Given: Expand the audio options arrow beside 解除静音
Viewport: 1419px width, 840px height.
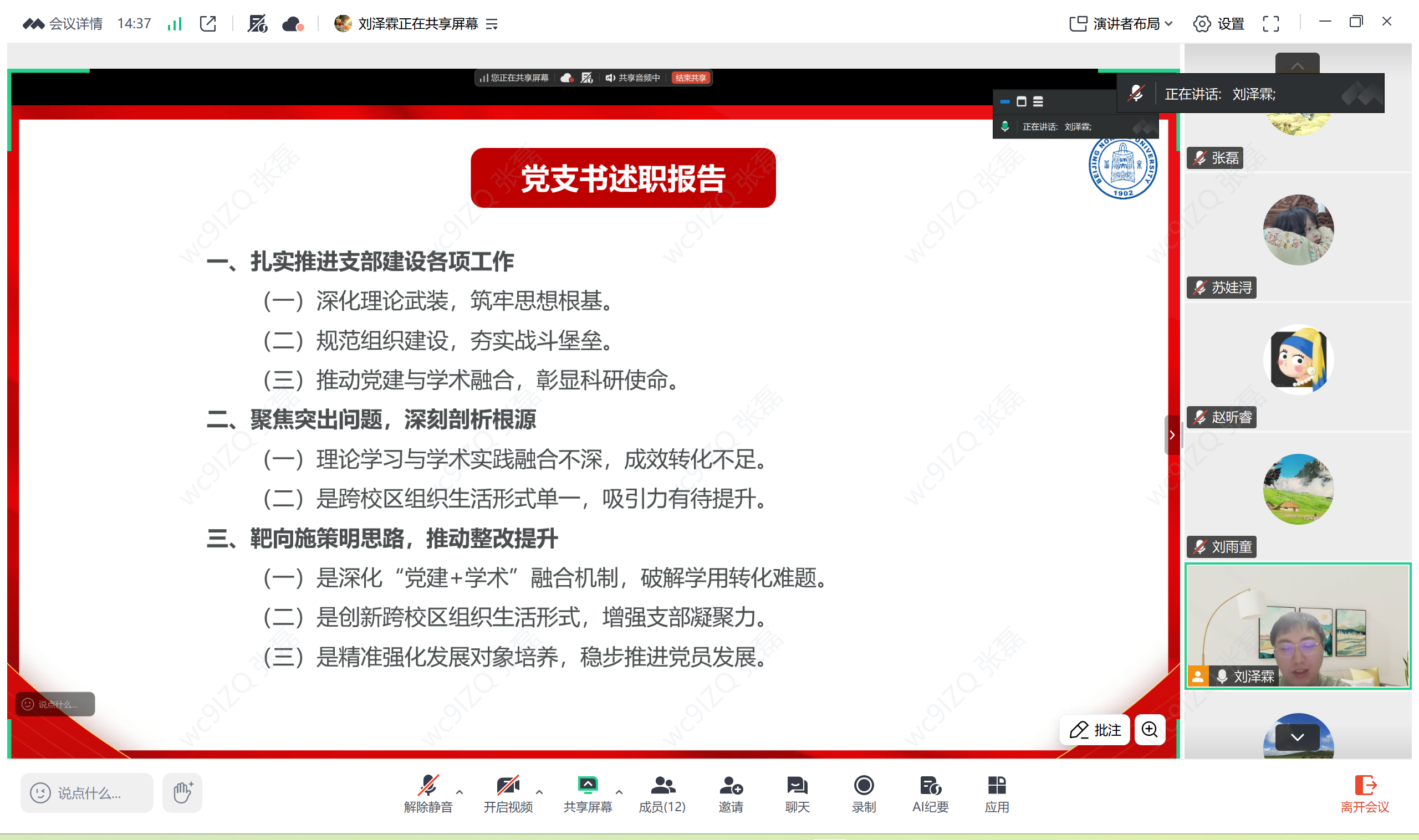Looking at the screenshot, I should 459,792.
